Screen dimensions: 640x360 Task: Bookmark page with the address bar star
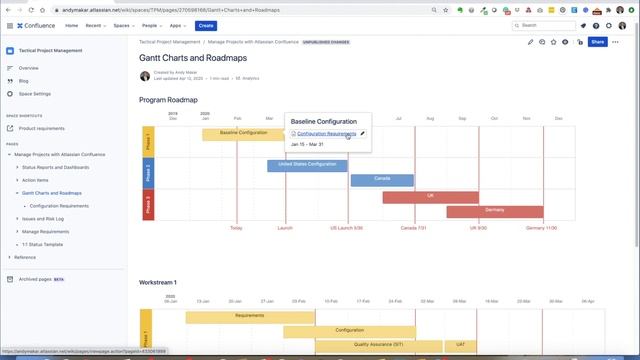[445, 10]
